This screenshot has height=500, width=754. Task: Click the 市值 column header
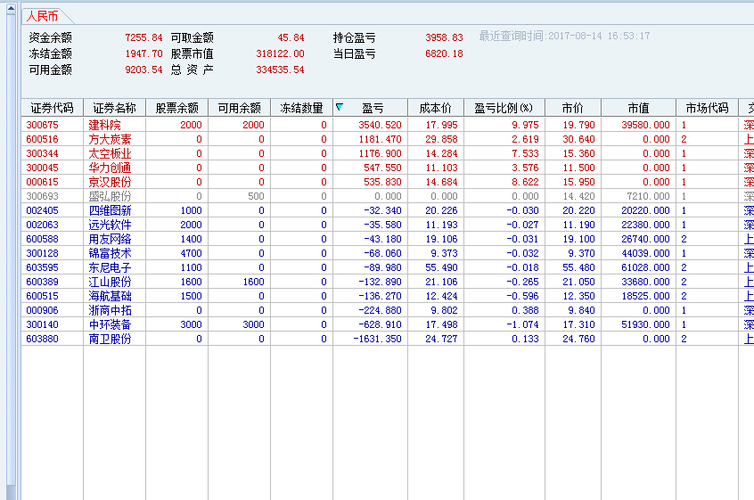(x=639, y=108)
